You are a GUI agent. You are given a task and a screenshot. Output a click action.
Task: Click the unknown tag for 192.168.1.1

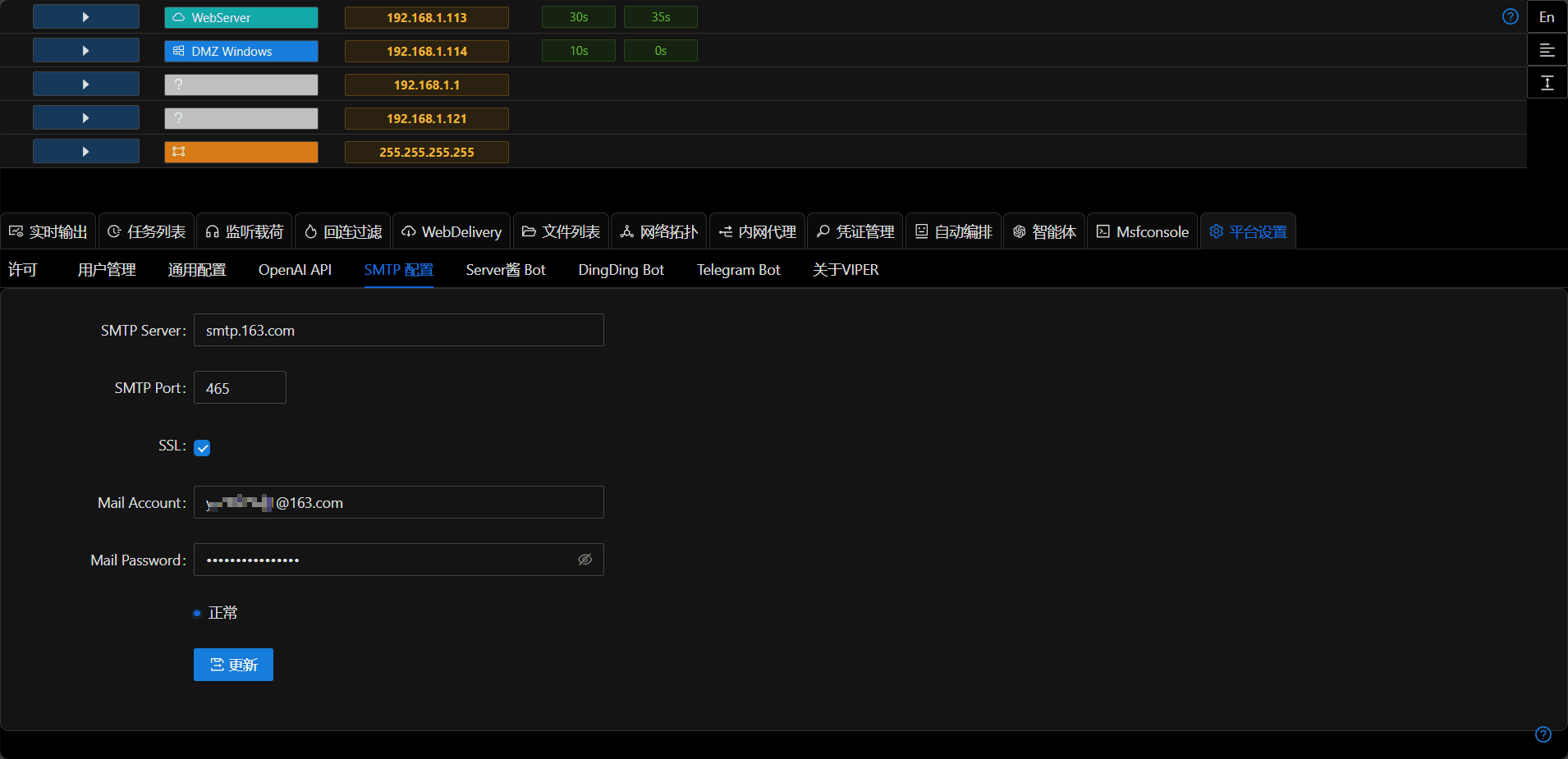click(241, 85)
